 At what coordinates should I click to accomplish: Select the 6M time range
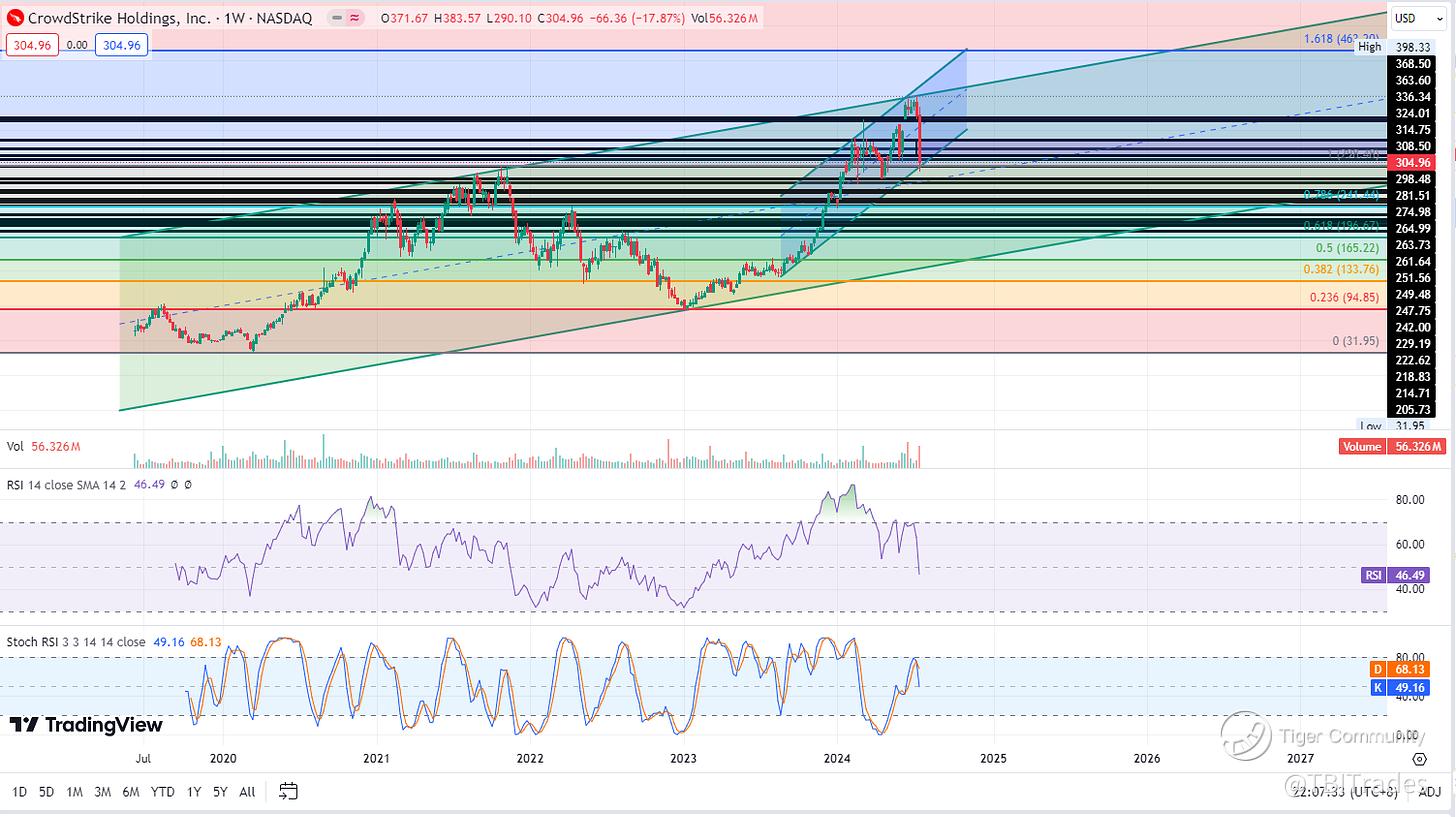coord(130,792)
